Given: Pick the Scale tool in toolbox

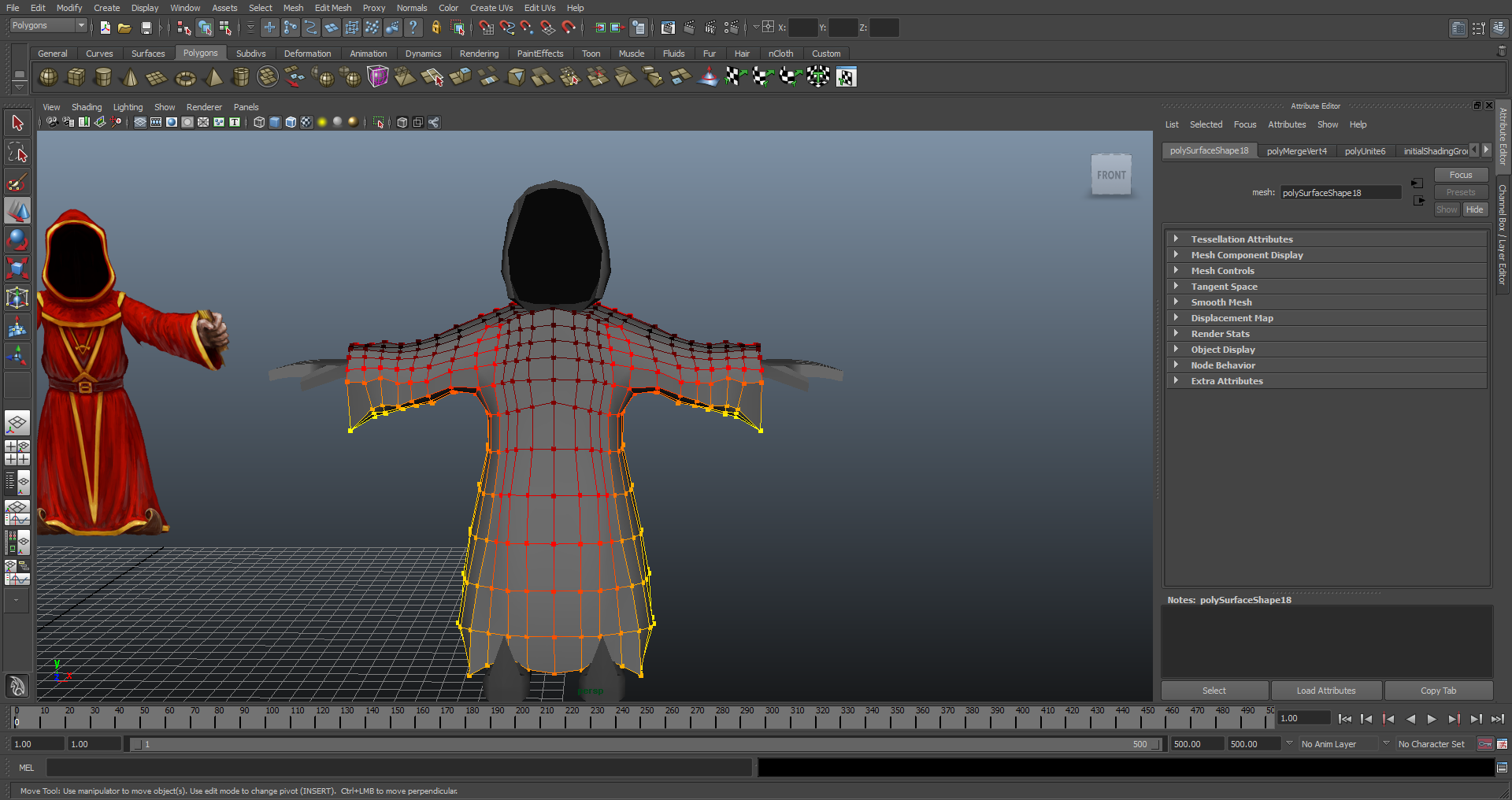Looking at the screenshot, I should (17, 269).
